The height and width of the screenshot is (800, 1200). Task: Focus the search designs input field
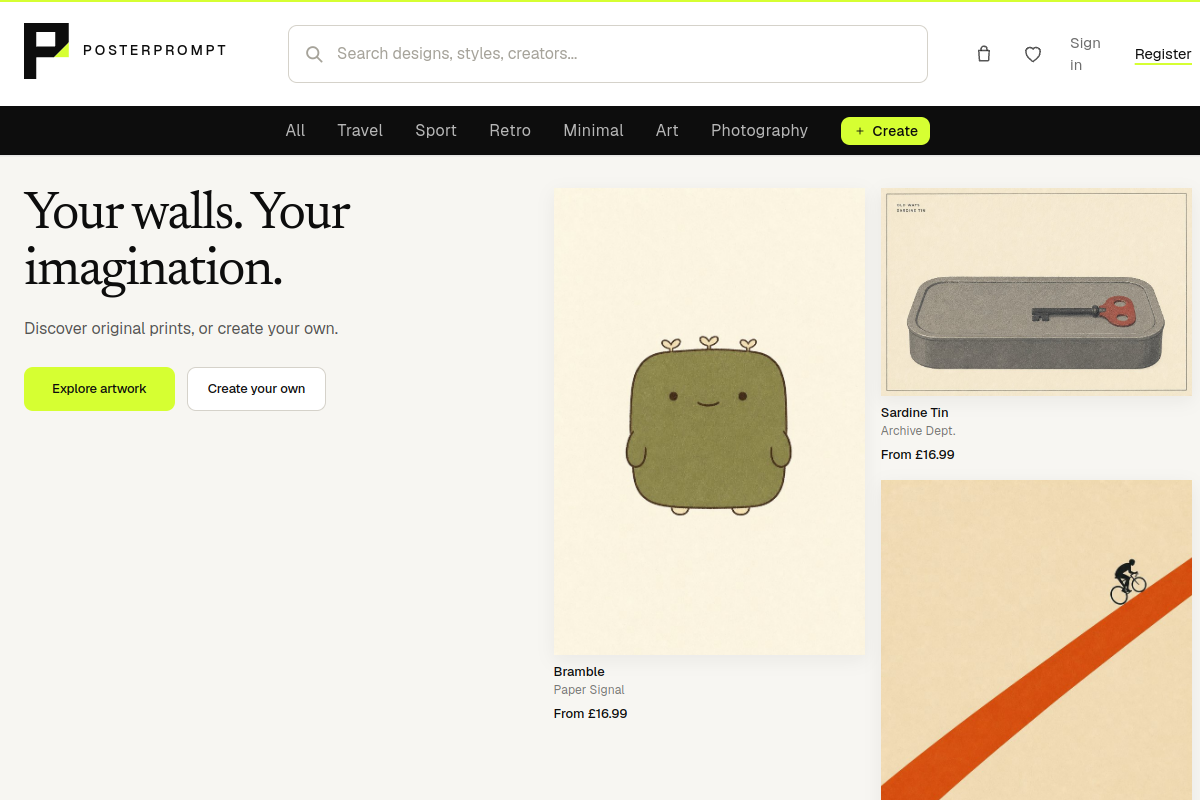(x=608, y=54)
